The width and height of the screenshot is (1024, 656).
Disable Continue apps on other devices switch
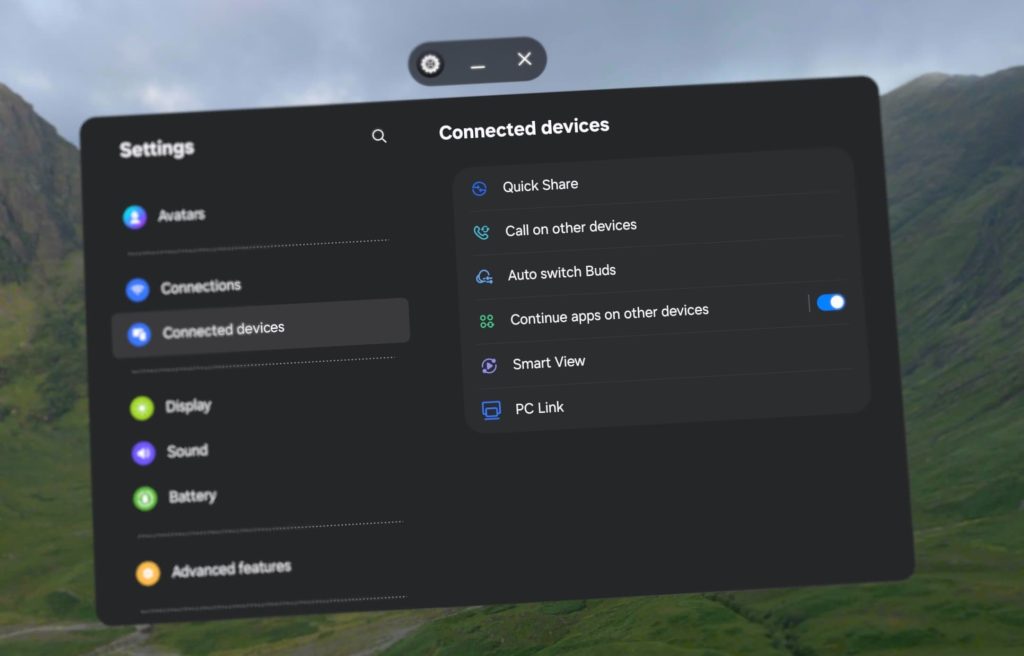(x=830, y=302)
